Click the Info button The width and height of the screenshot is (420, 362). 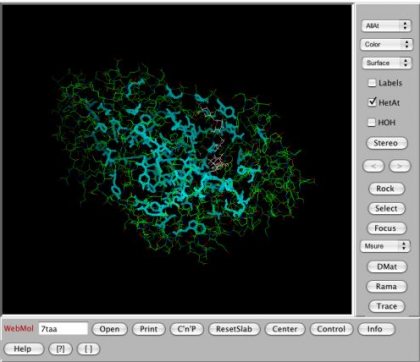(x=375, y=329)
